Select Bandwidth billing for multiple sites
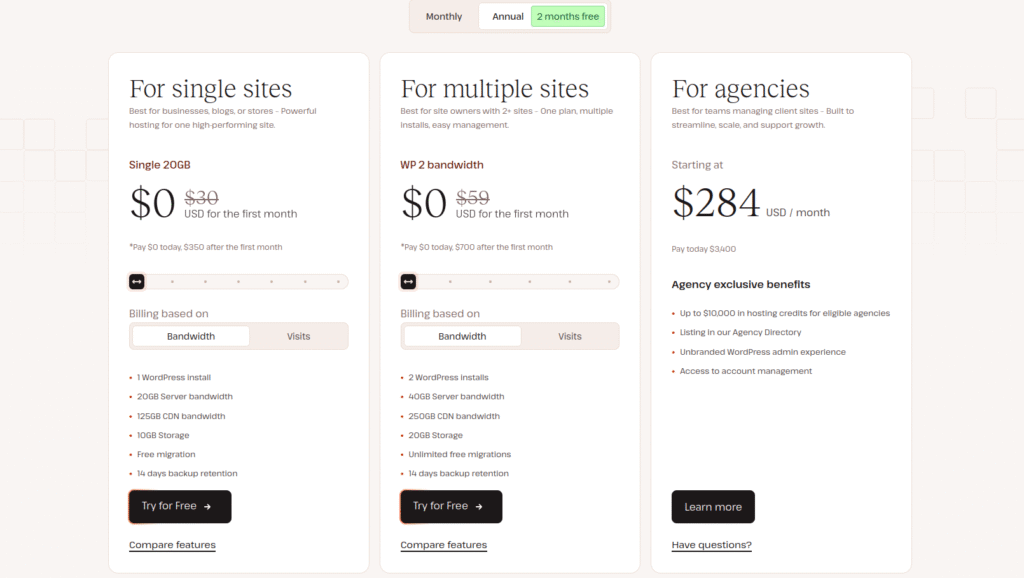 pyautogui.click(x=462, y=336)
